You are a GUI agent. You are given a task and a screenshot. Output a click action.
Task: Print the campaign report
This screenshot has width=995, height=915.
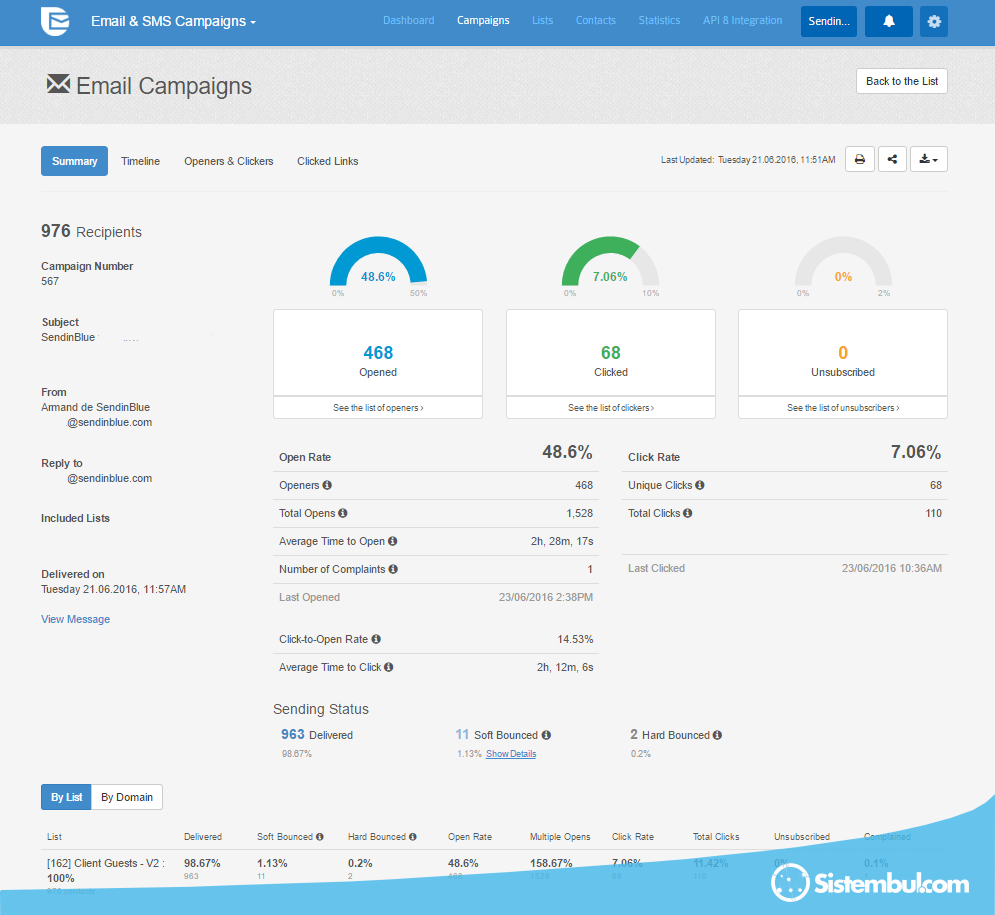click(860, 159)
